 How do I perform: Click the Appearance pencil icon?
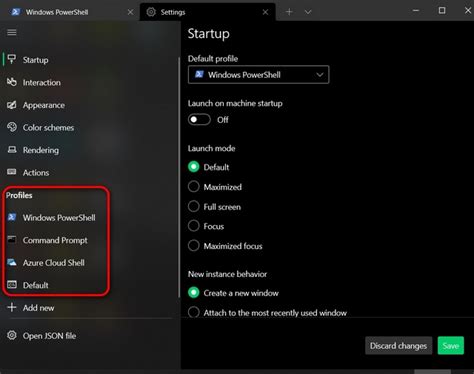[x=12, y=105]
